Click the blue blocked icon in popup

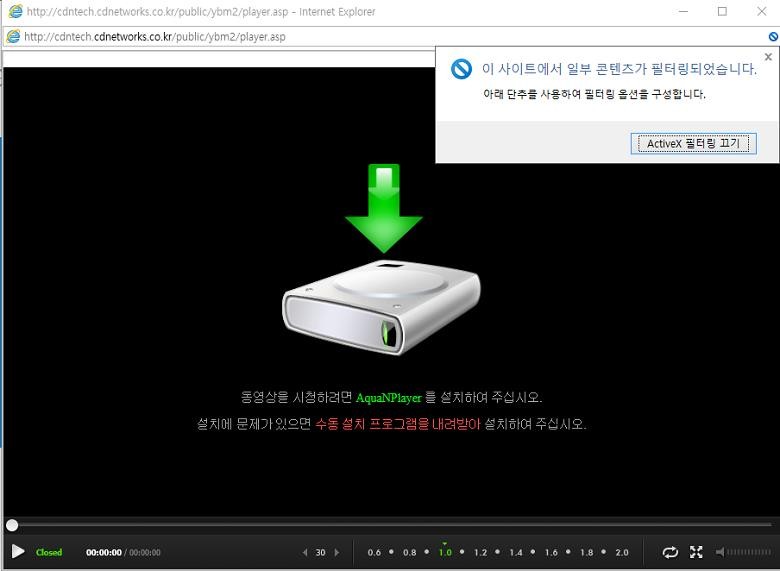tap(461, 69)
